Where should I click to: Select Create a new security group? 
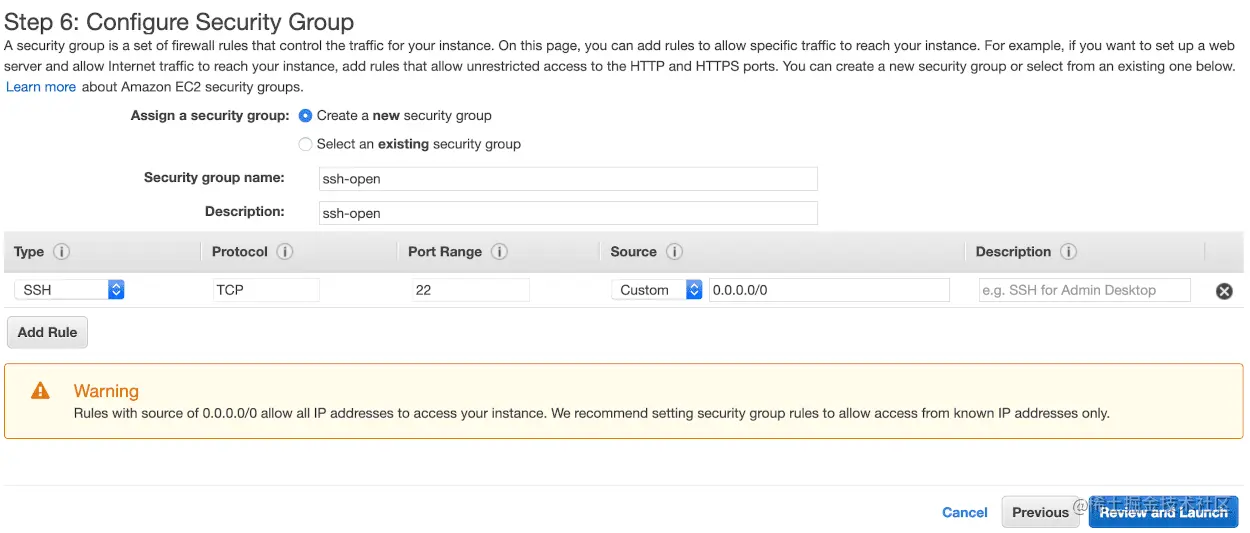tap(306, 116)
